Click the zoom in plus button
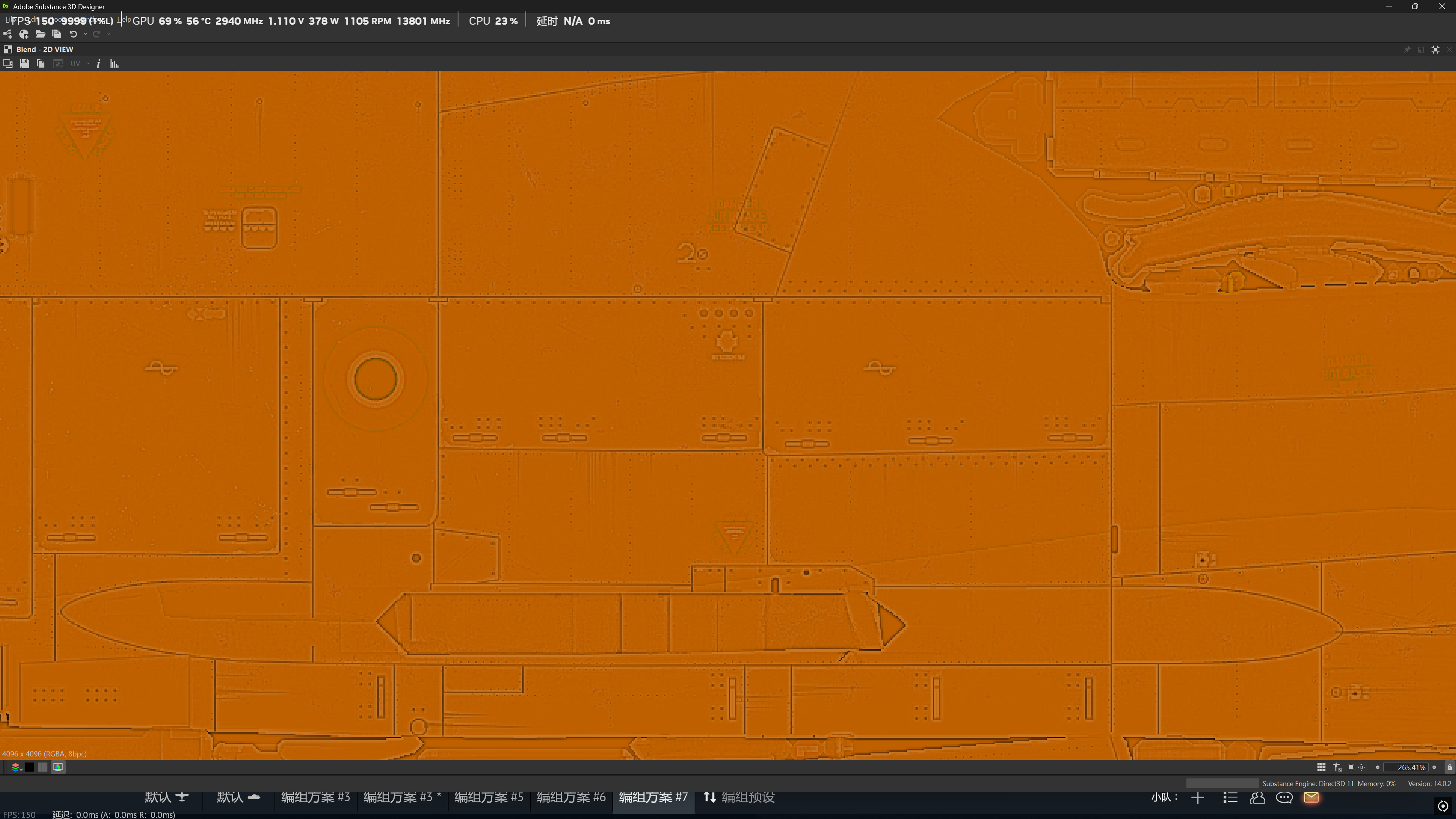The width and height of the screenshot is (1456, 819). [x=1434, y=767]
